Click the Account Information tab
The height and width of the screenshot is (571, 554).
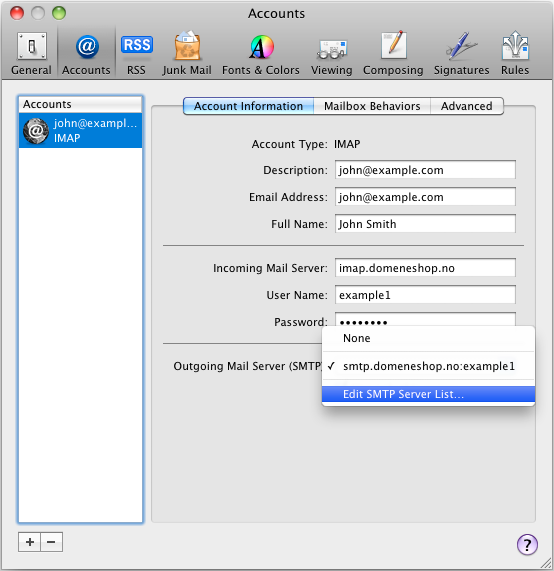point(248,106)
